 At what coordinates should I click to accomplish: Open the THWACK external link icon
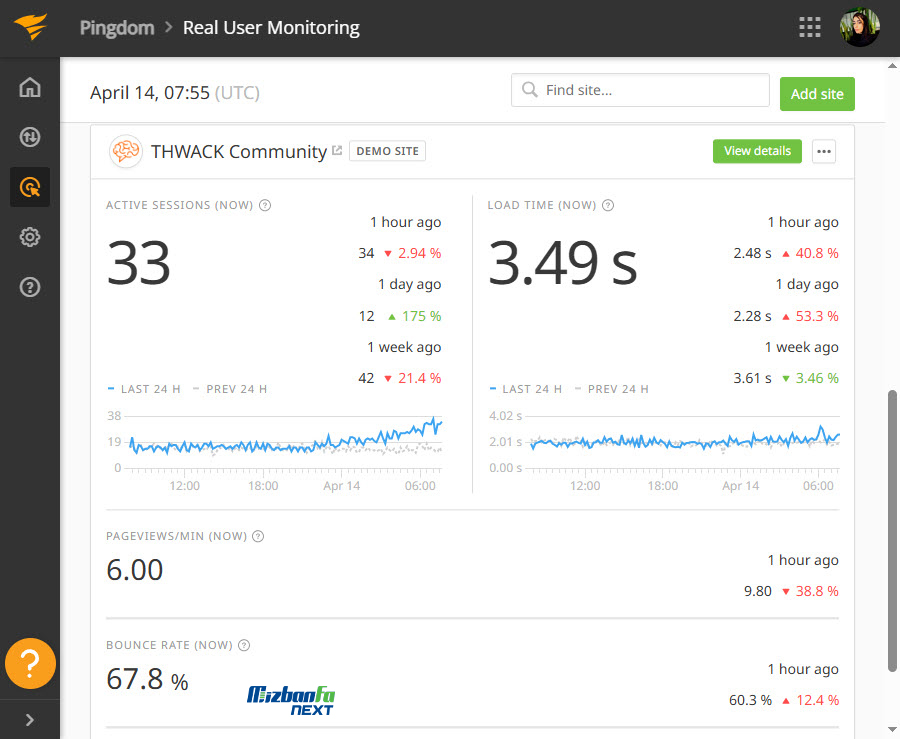tap(337, 150)
